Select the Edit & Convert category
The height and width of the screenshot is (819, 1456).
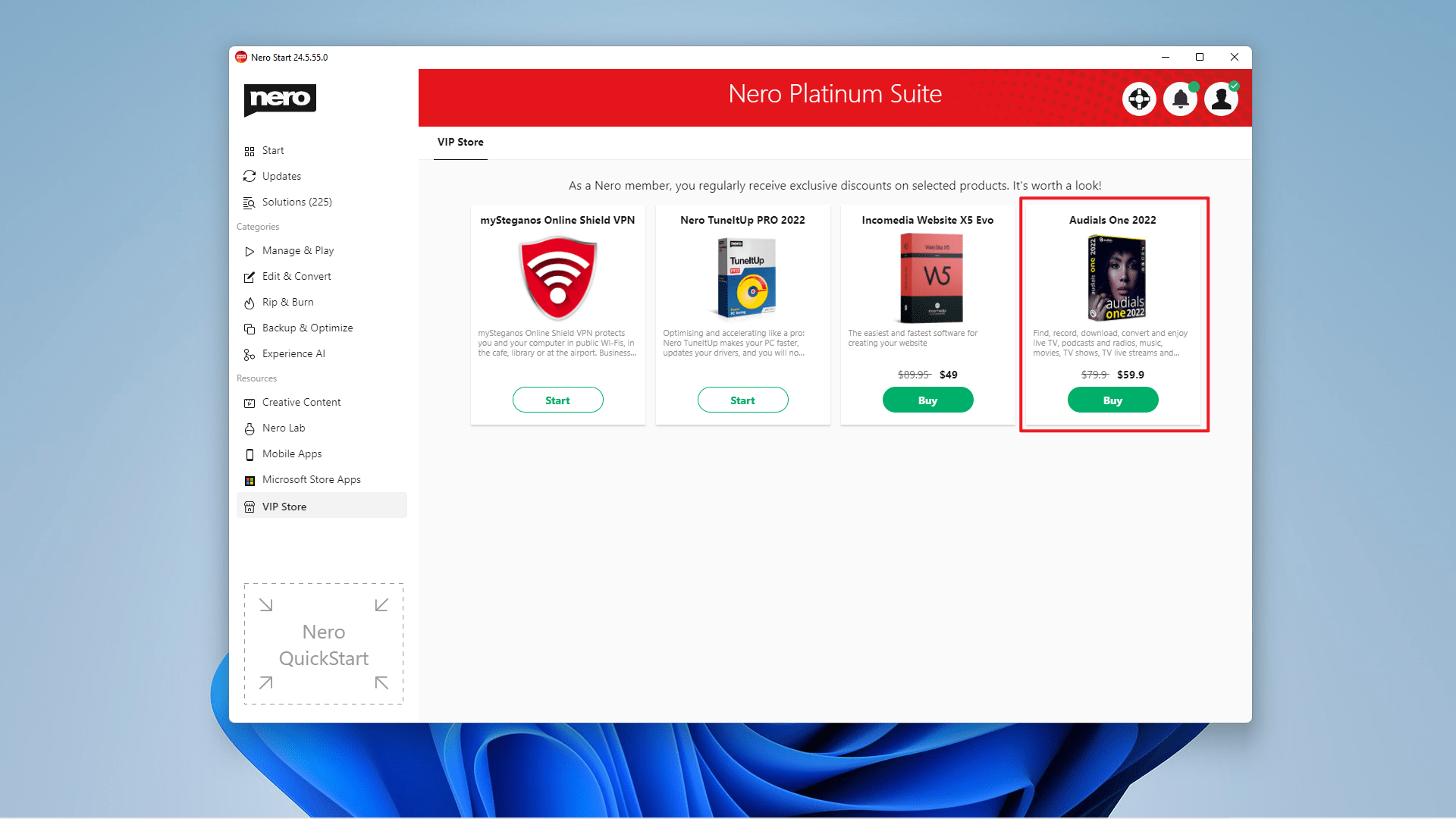[322, 277]
